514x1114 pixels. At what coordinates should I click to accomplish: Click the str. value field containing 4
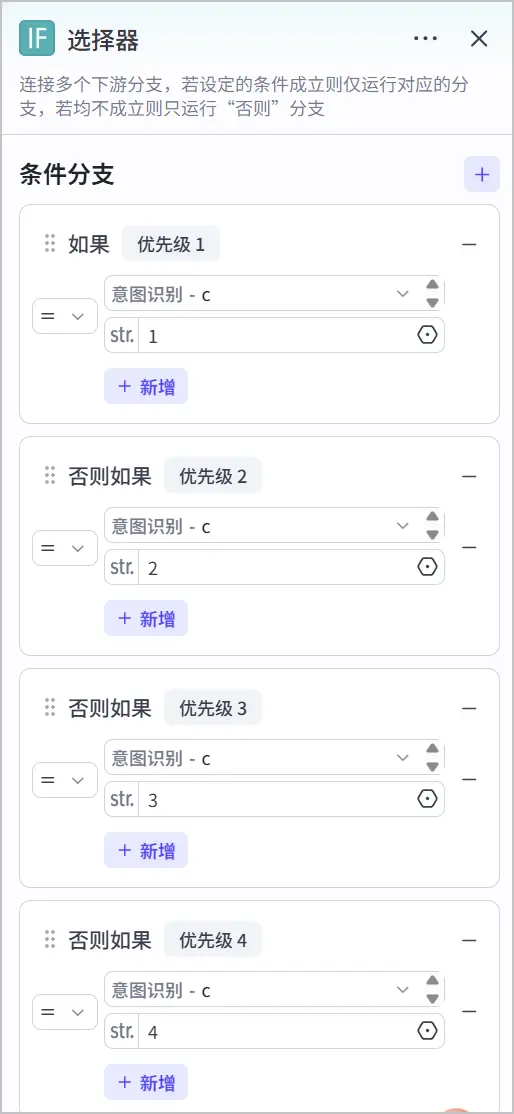[x=274, y=1032]
